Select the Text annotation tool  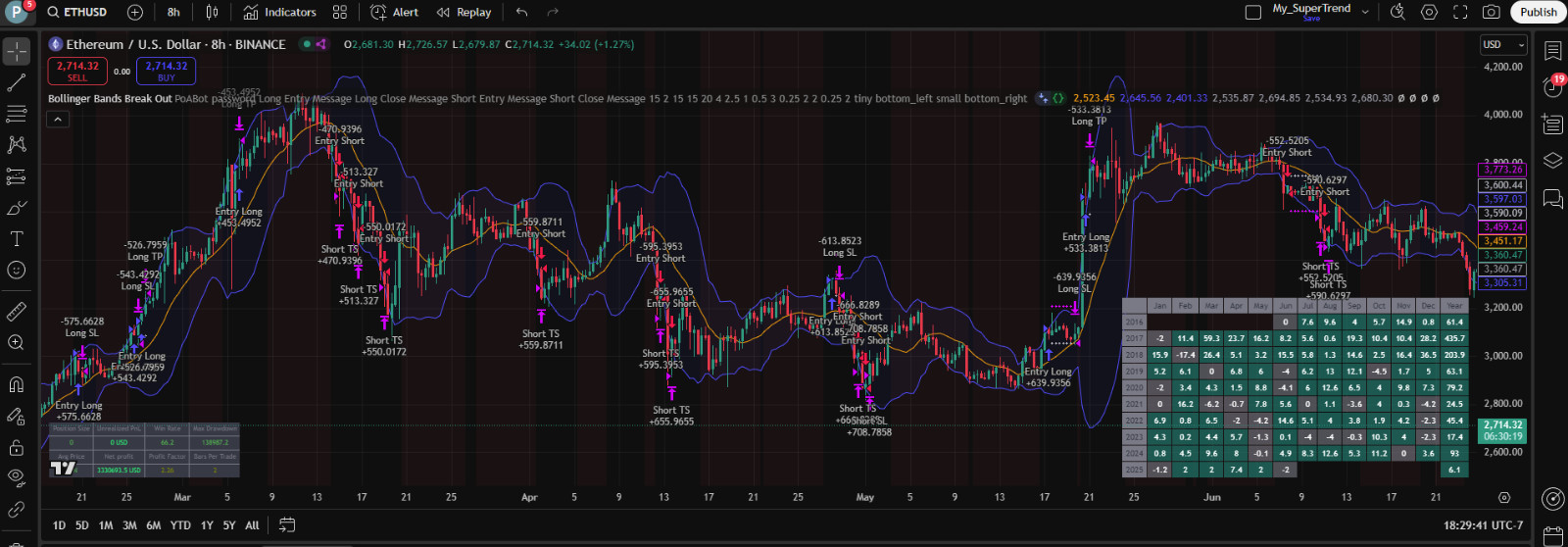coord(17,239)
